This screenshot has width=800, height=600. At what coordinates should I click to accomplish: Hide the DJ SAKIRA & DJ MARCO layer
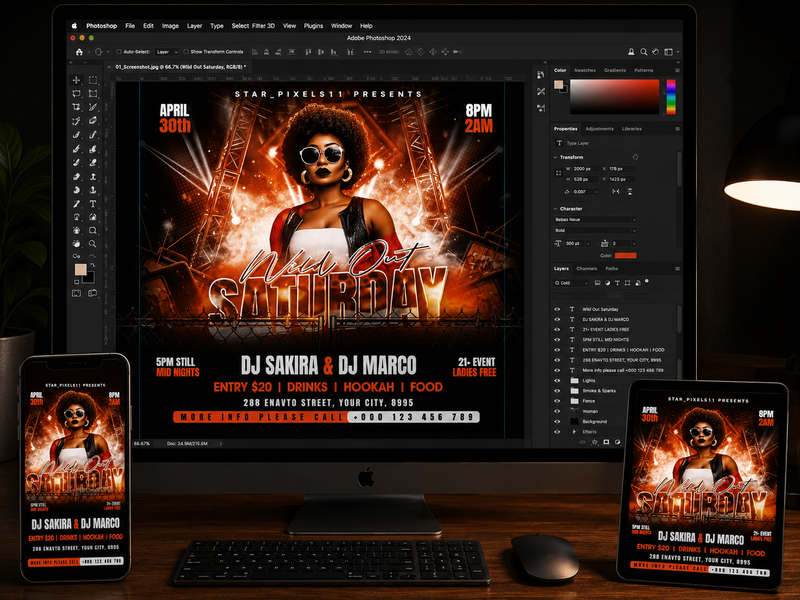[557, 319]
